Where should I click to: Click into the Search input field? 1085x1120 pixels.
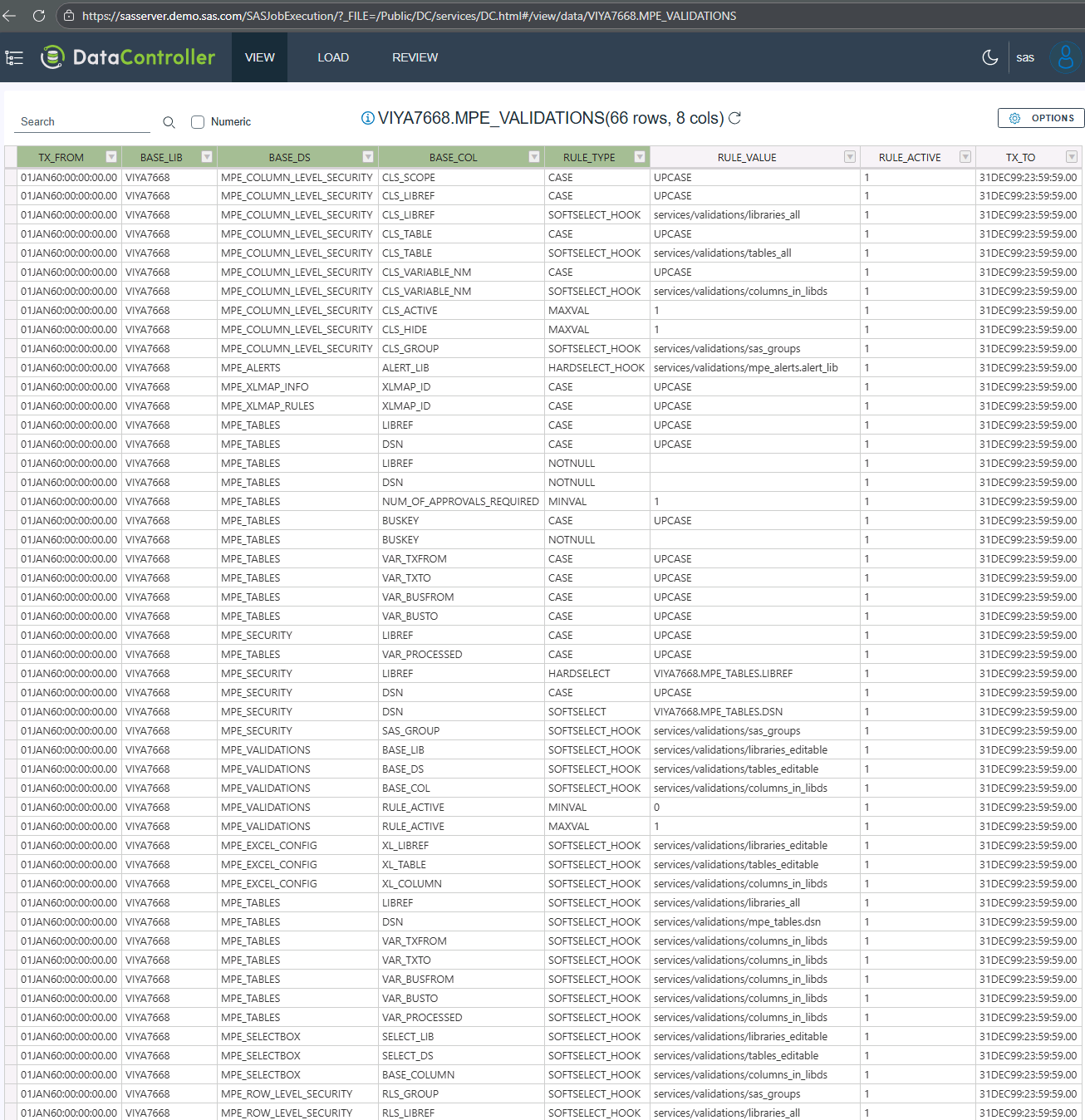coord(83,122)
